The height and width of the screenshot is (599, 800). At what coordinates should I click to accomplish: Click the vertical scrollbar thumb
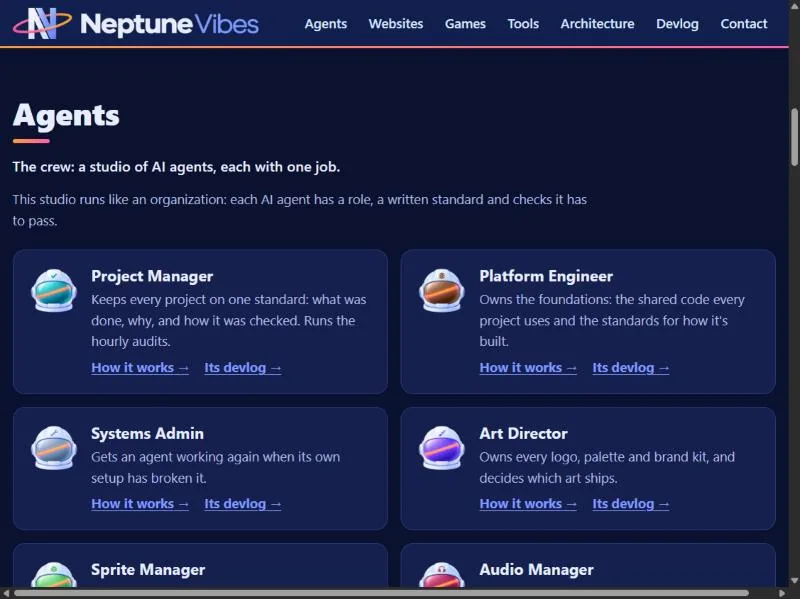click(794, 137)
